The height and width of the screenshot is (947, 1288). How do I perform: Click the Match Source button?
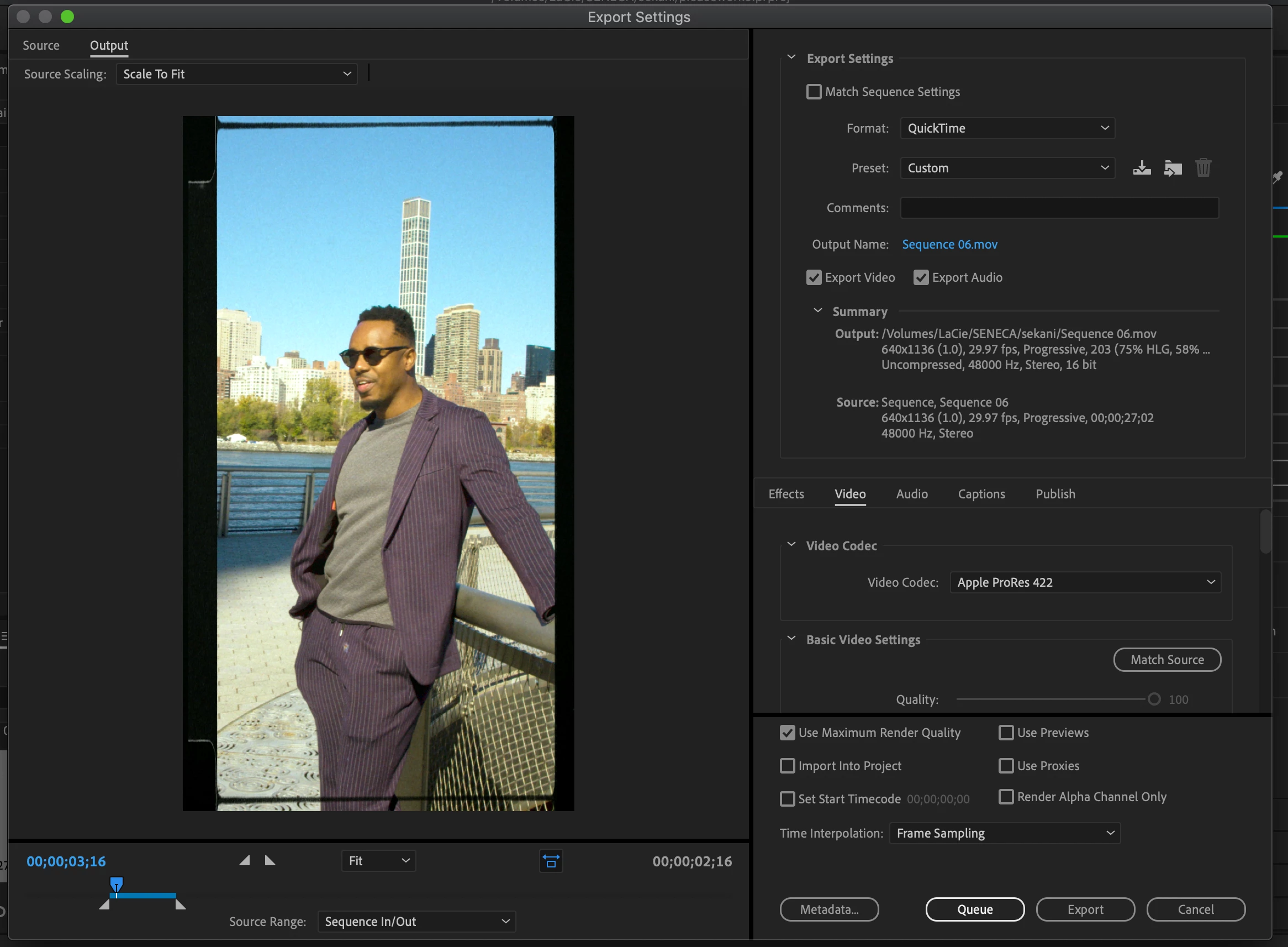tap(1166, 660)
